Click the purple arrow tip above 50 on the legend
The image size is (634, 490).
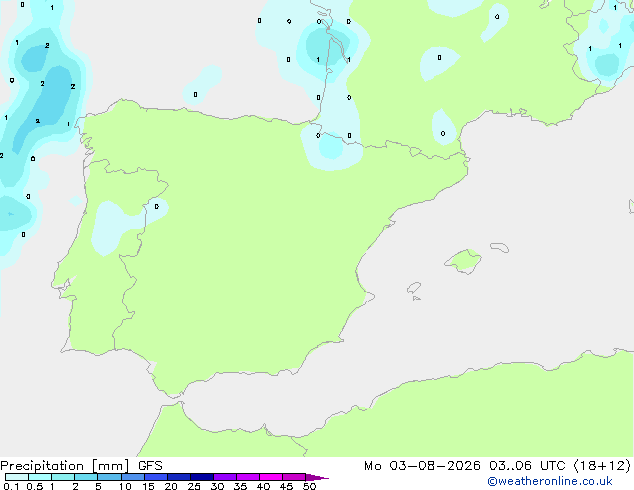(x=317, y=477)
